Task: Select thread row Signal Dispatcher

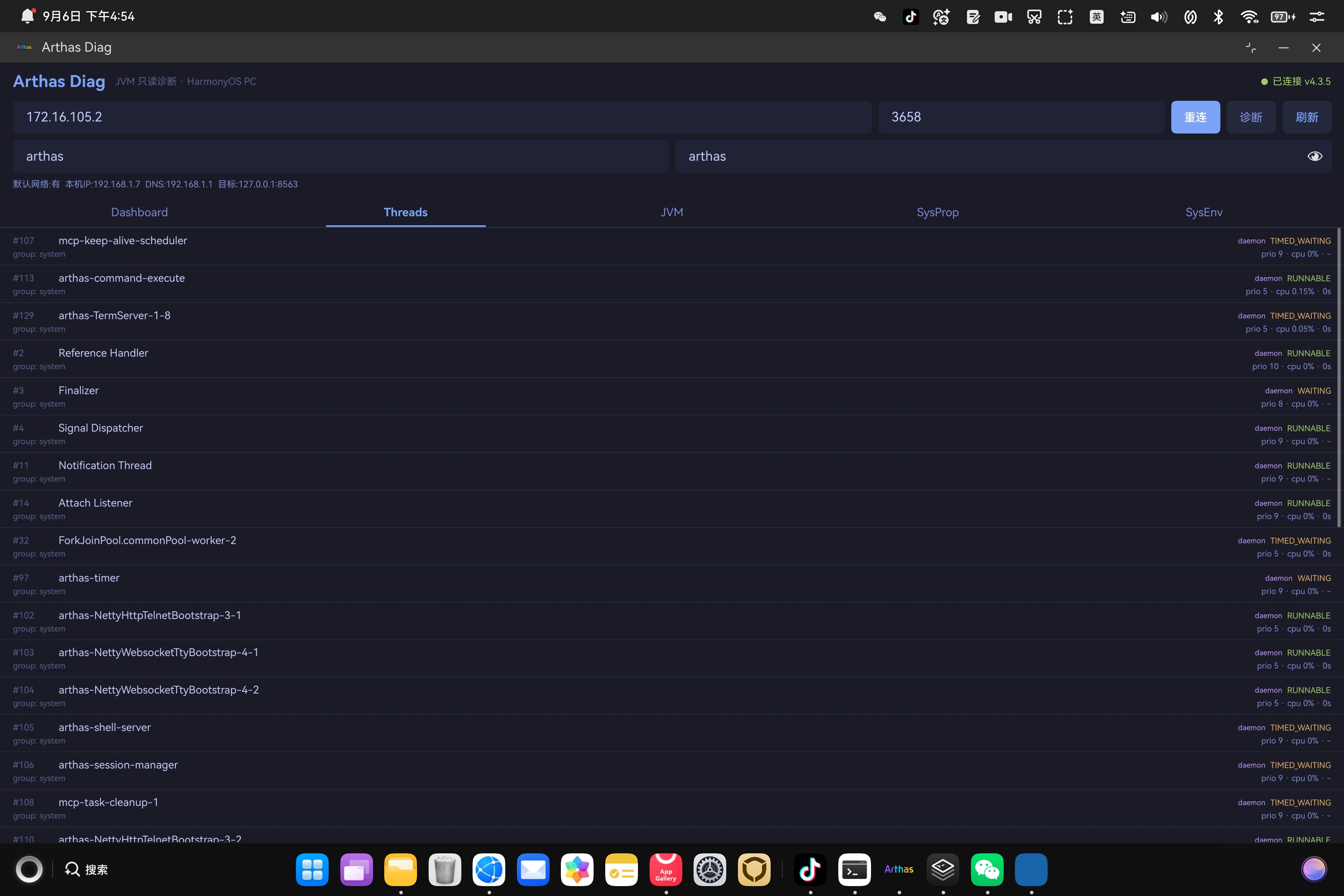Action: [672, 434]
